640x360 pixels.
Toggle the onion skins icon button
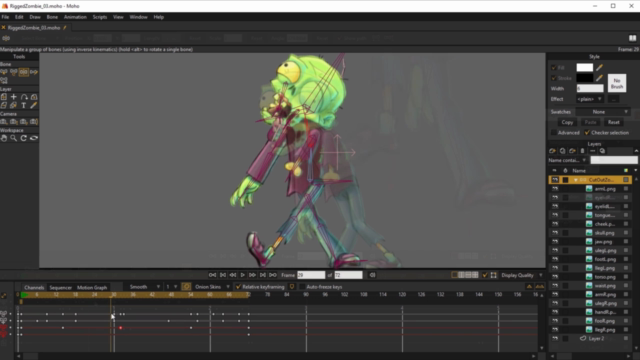point(186,287)
